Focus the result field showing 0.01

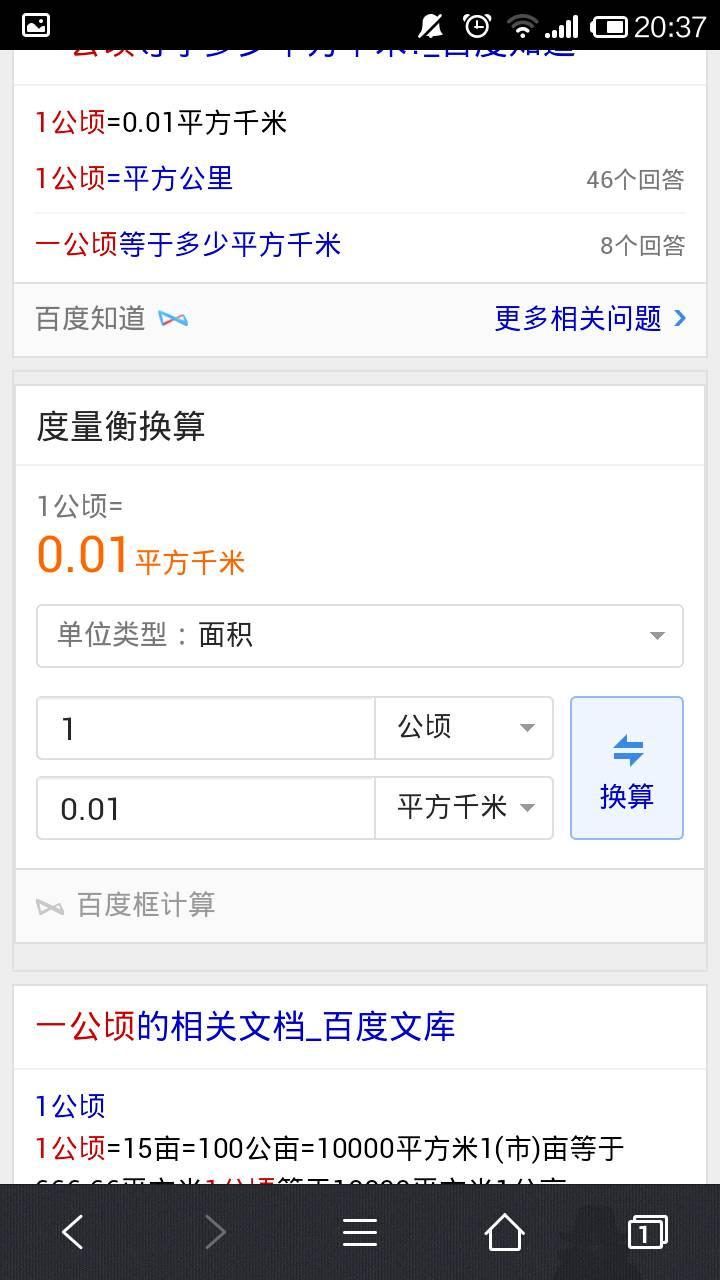click(206, 808)
